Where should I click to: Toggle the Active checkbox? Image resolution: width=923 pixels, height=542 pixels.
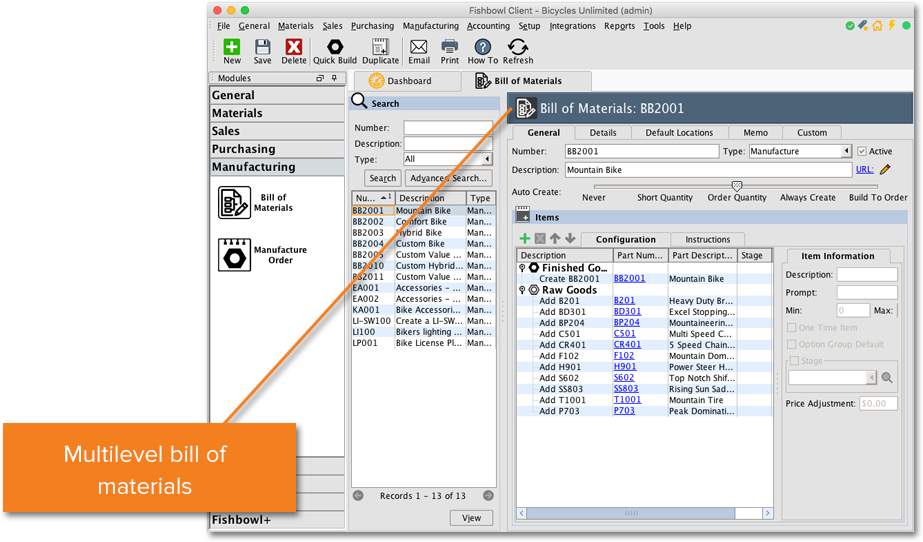click(862, 151)
